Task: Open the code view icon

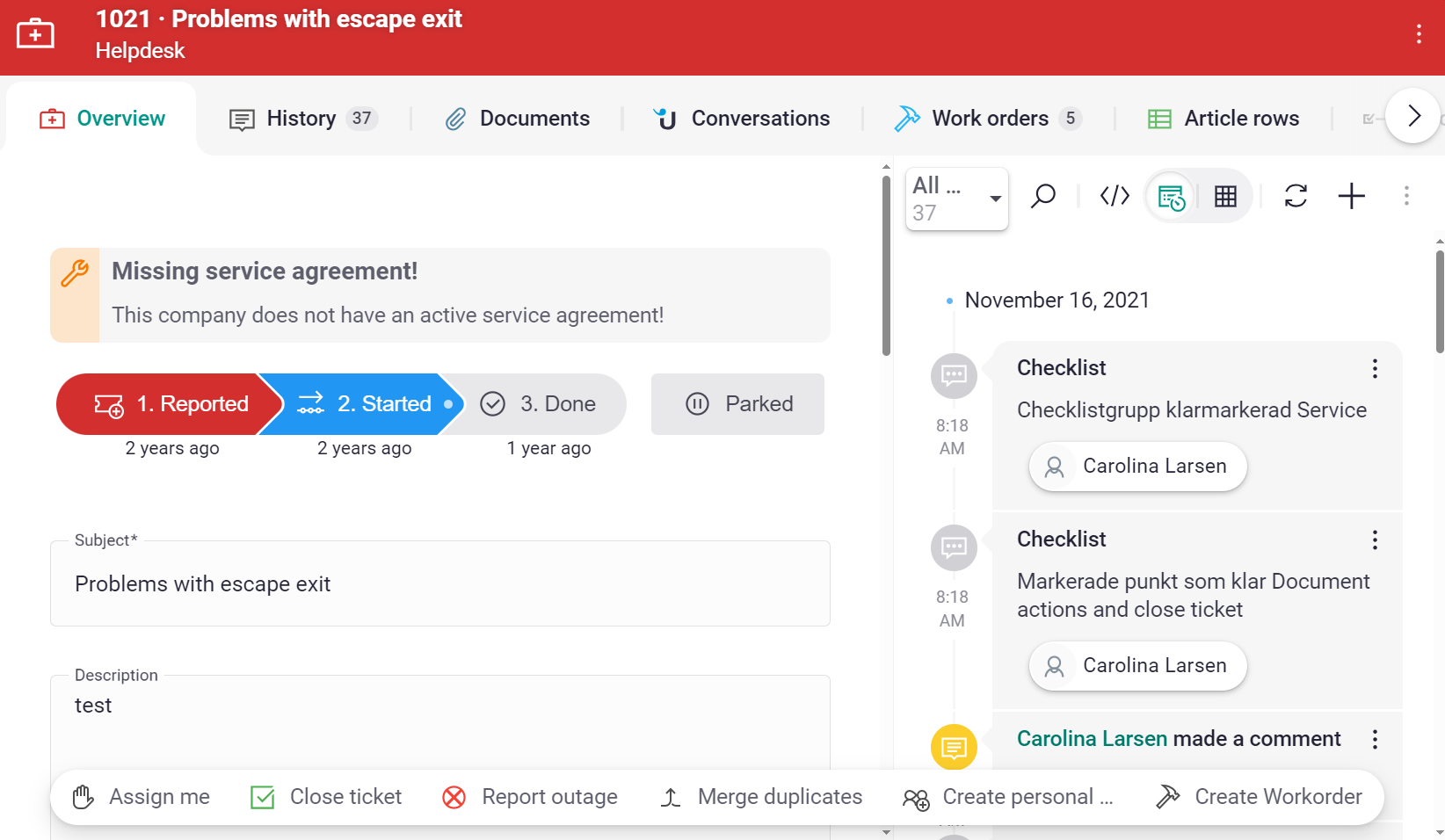Action: pyautogui.click(x=1115, y=196)
